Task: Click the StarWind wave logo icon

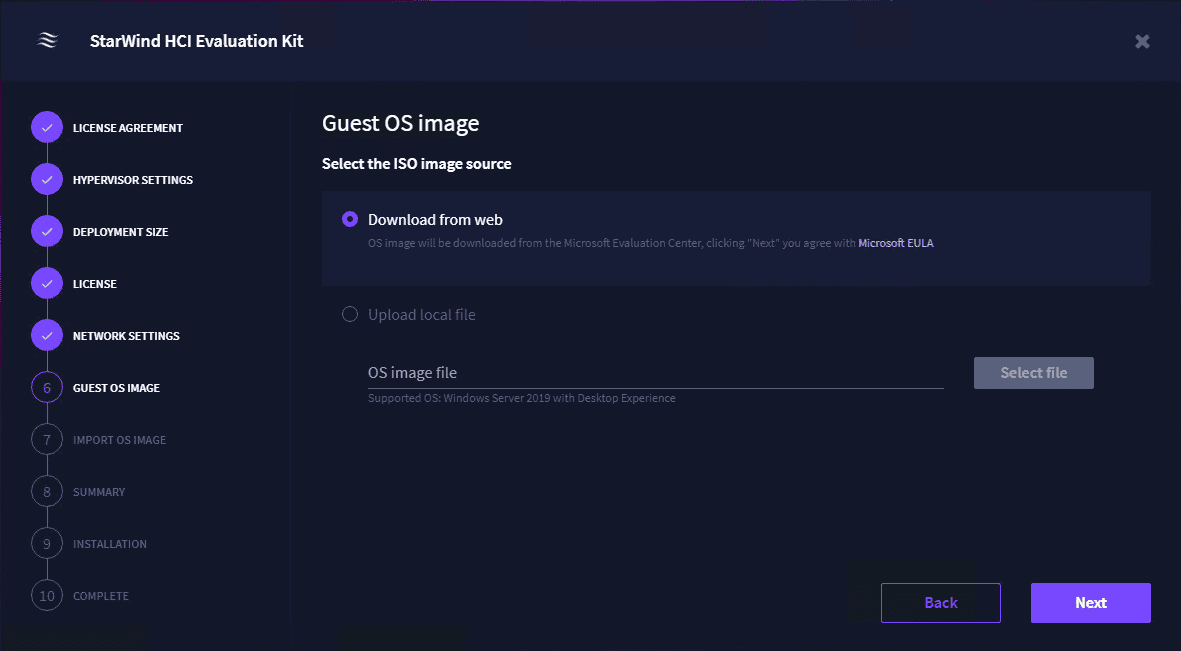Action: 47,41
